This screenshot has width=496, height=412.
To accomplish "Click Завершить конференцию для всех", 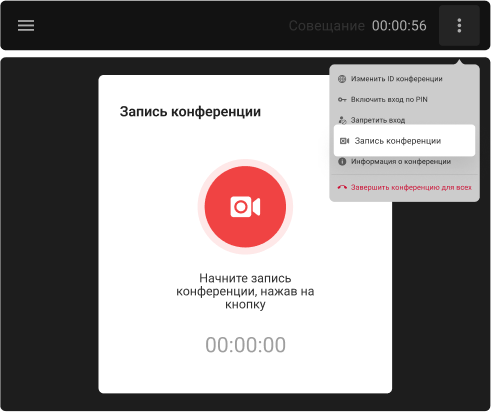I will pos(404,187).
